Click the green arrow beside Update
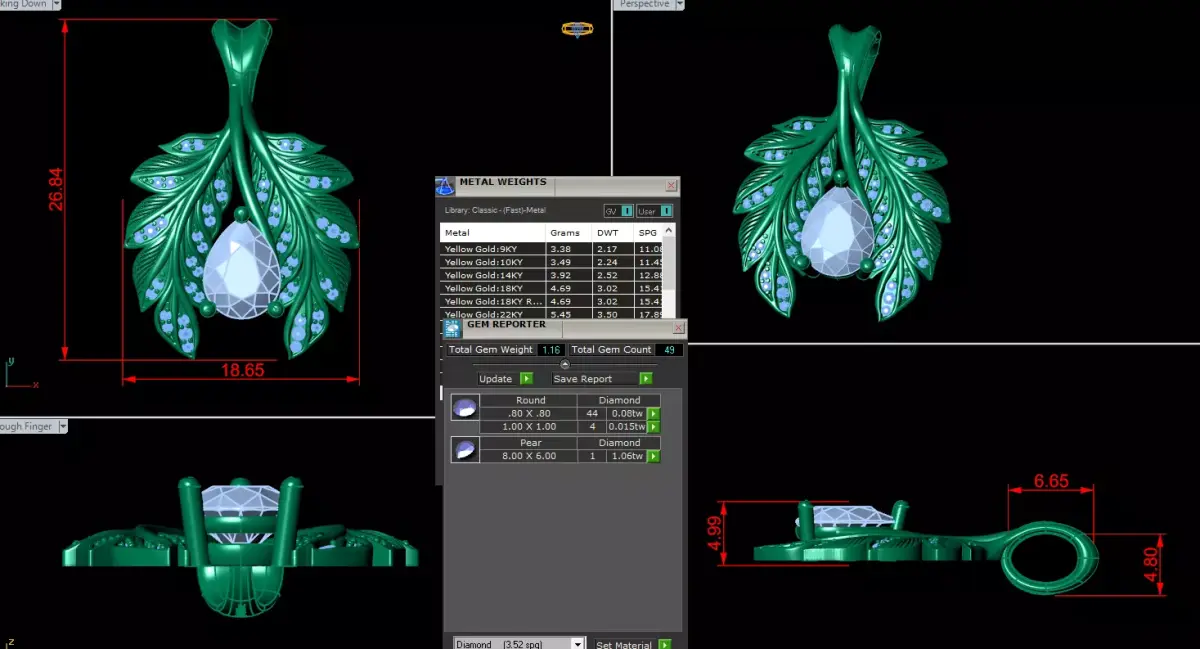The image size is (1200, 649). click(526, 379)
